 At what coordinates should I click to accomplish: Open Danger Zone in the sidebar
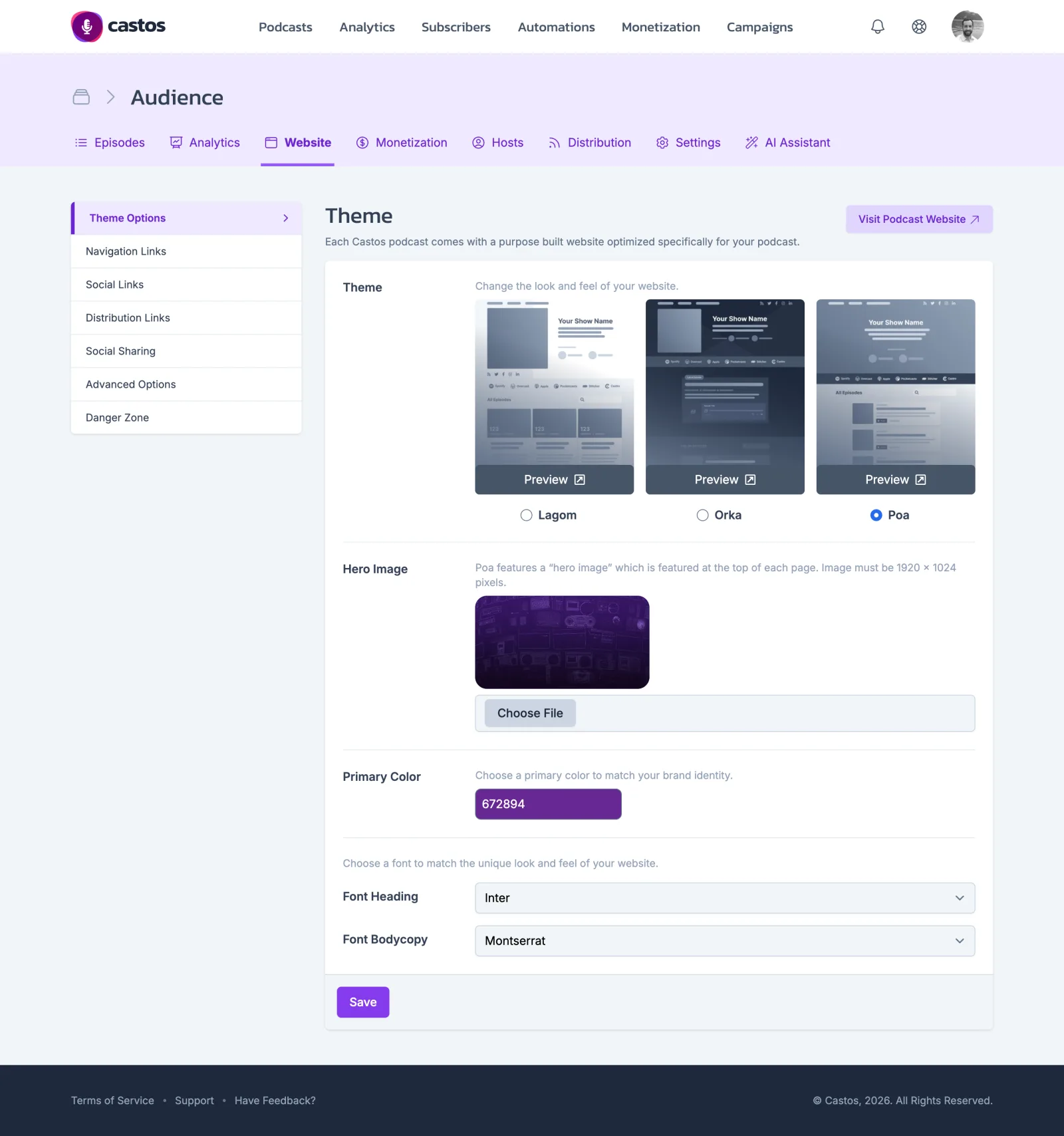pos(186,418)
